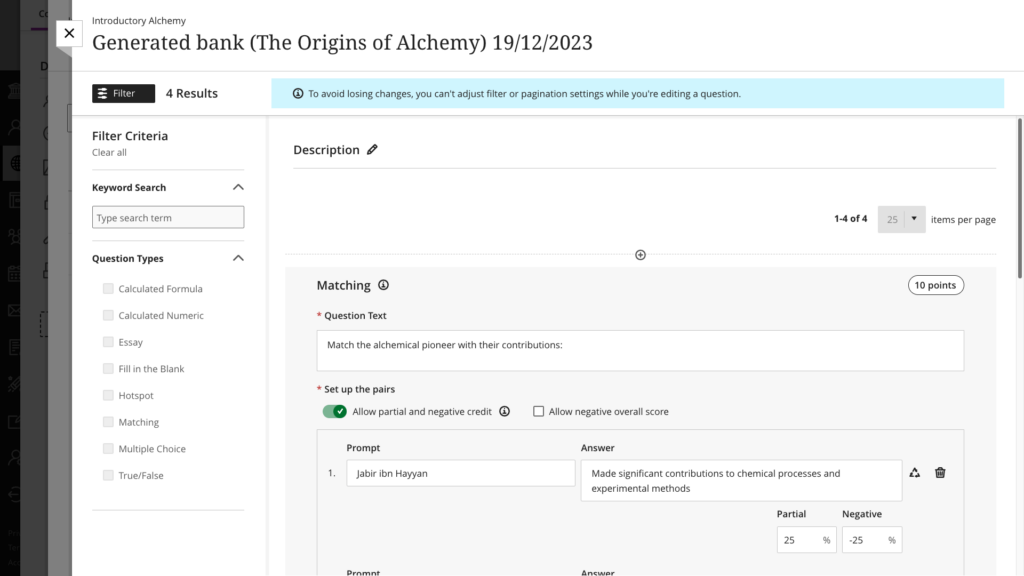Click the add question plus icon
The image size is (1024, 576).
[641, 255]
